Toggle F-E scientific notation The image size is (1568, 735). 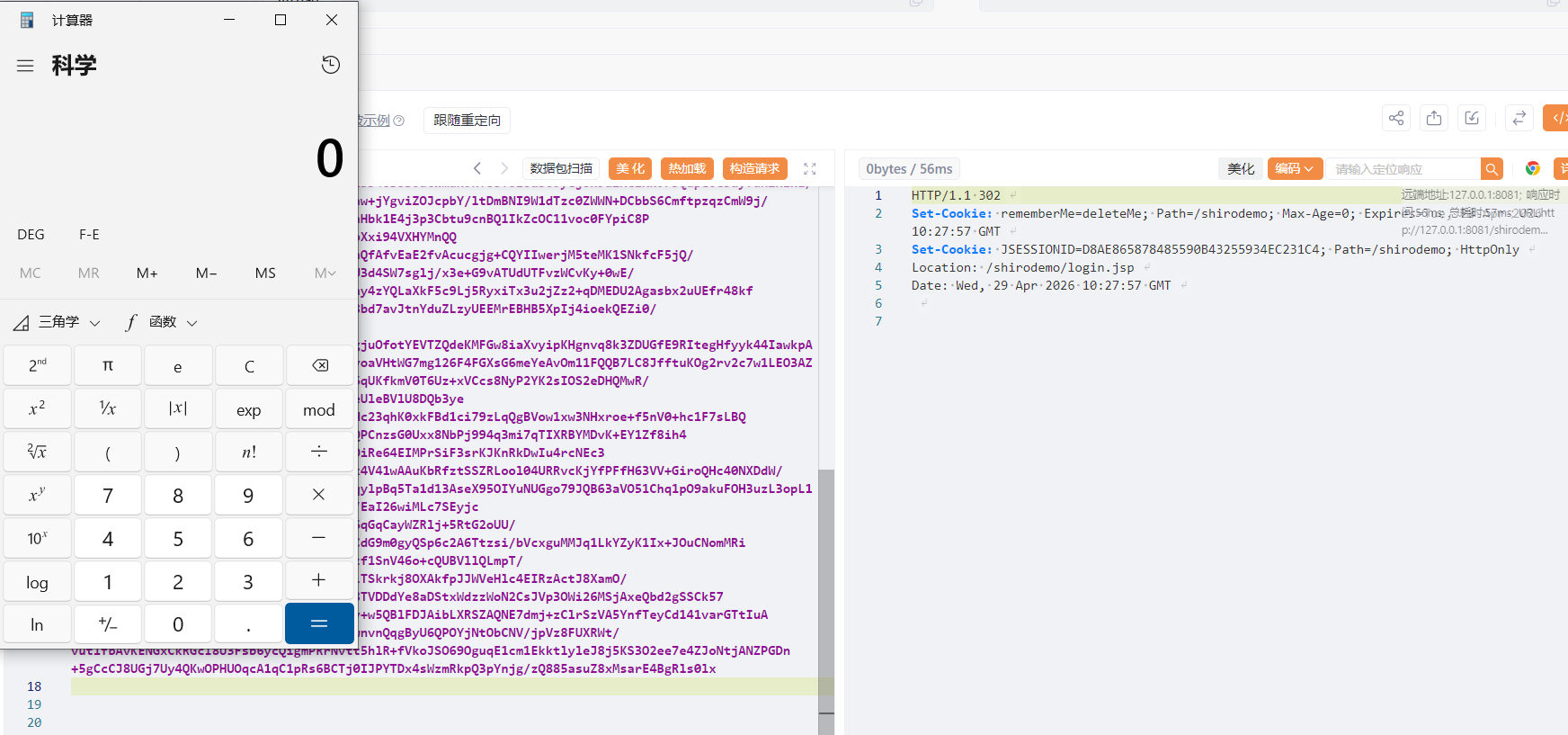pos(89,234)
